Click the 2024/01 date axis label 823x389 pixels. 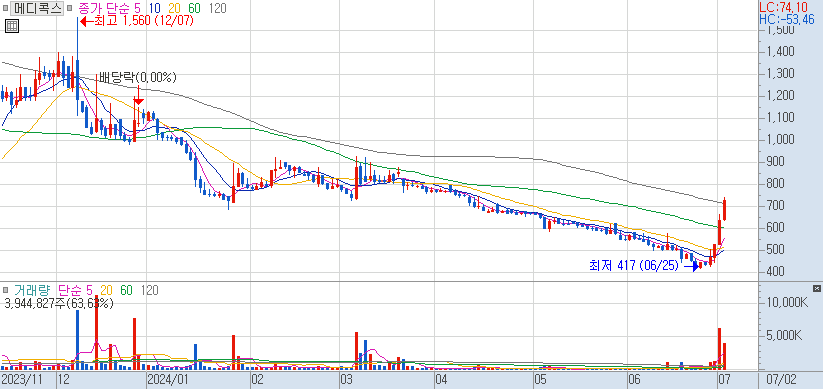pos(167,379)
